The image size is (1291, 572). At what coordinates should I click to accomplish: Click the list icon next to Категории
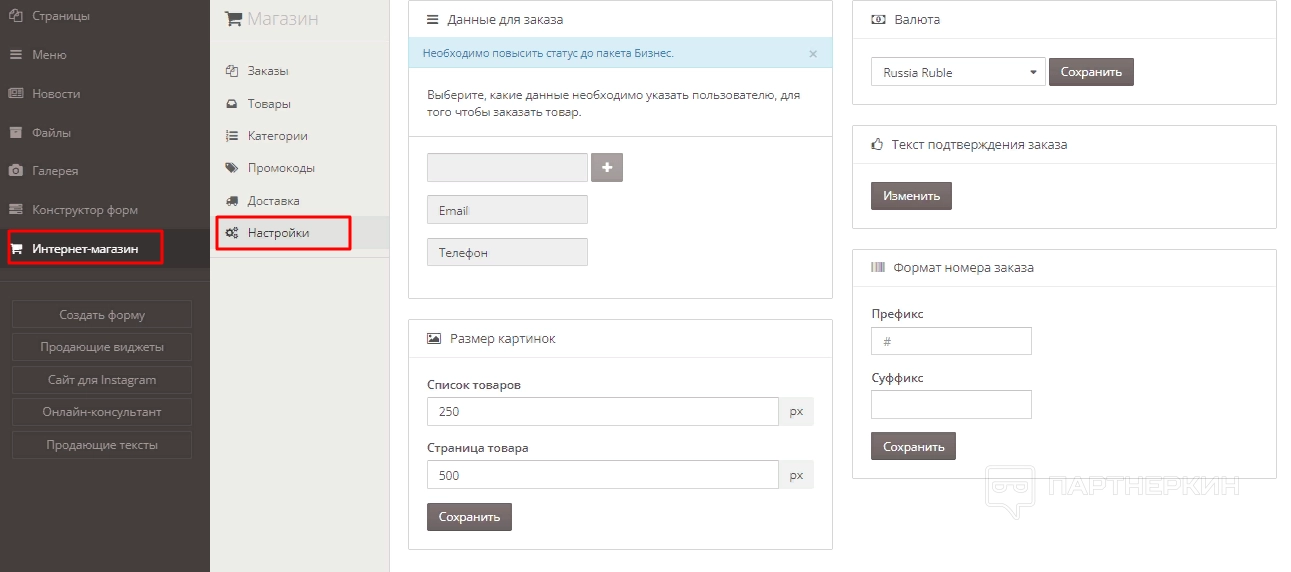[232, 136]
